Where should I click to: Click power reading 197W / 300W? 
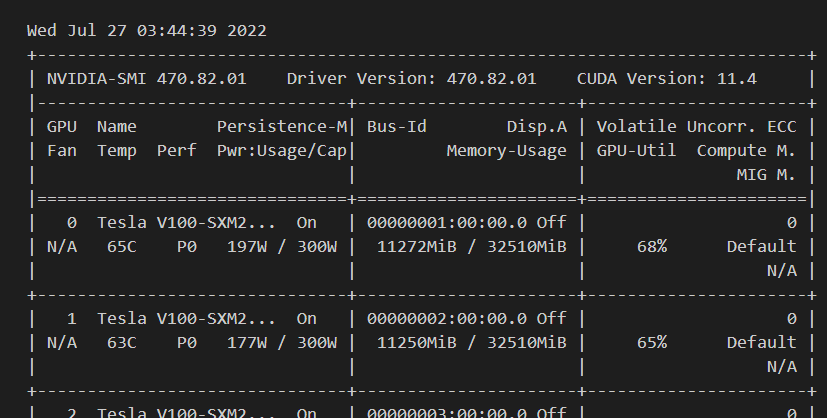pyautogui.click(x=282, y=247)
